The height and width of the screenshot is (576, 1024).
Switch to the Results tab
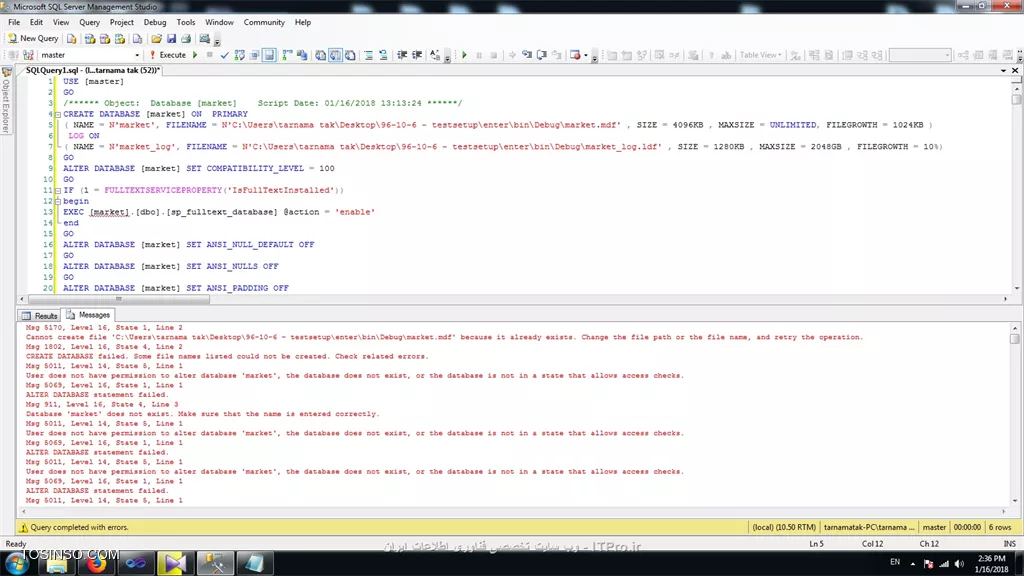tap(39, 315)
